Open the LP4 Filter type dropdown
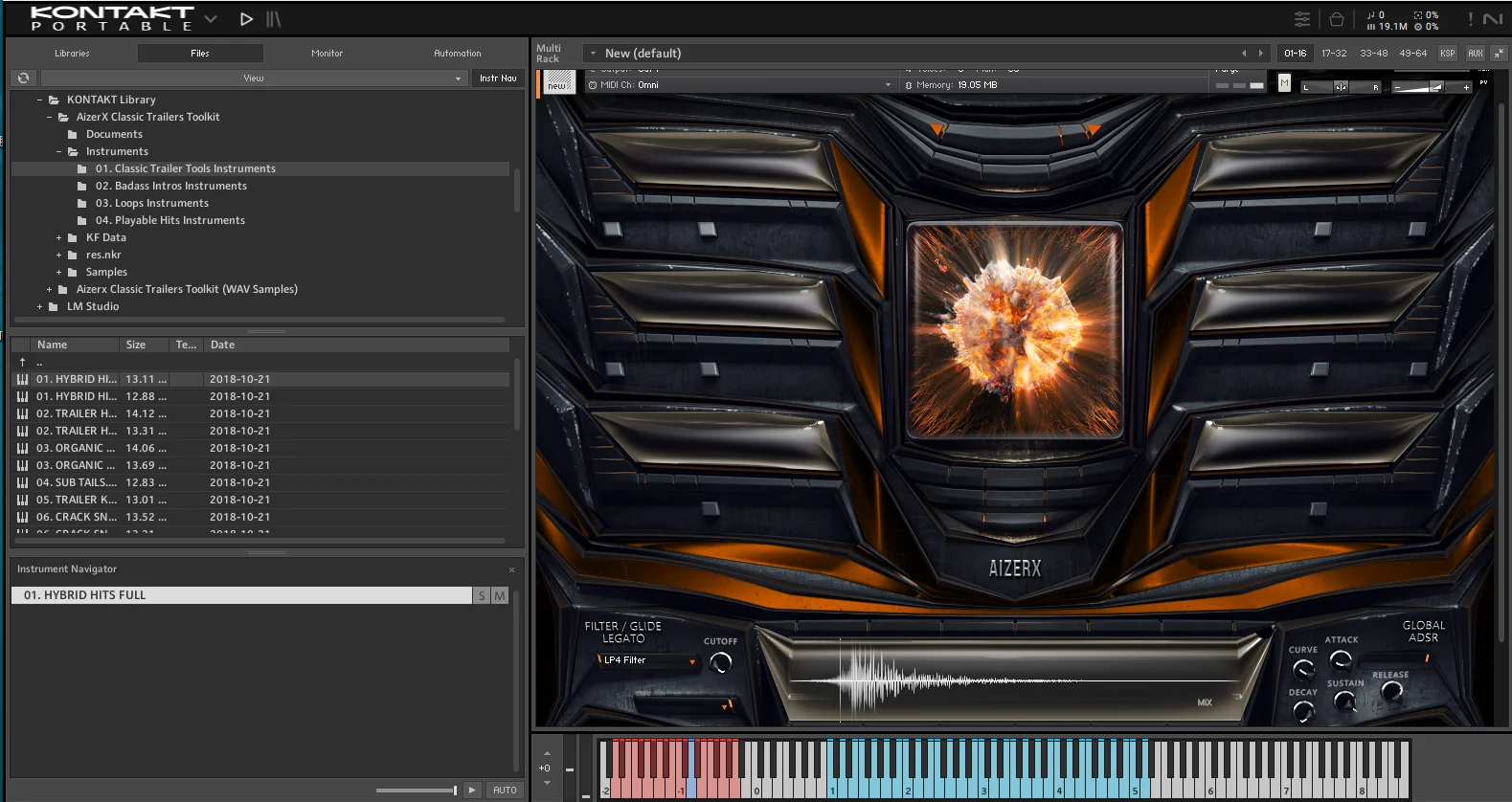Image resolution: width=1512 pixels, height=802 pixels. (x=647, y=660)
